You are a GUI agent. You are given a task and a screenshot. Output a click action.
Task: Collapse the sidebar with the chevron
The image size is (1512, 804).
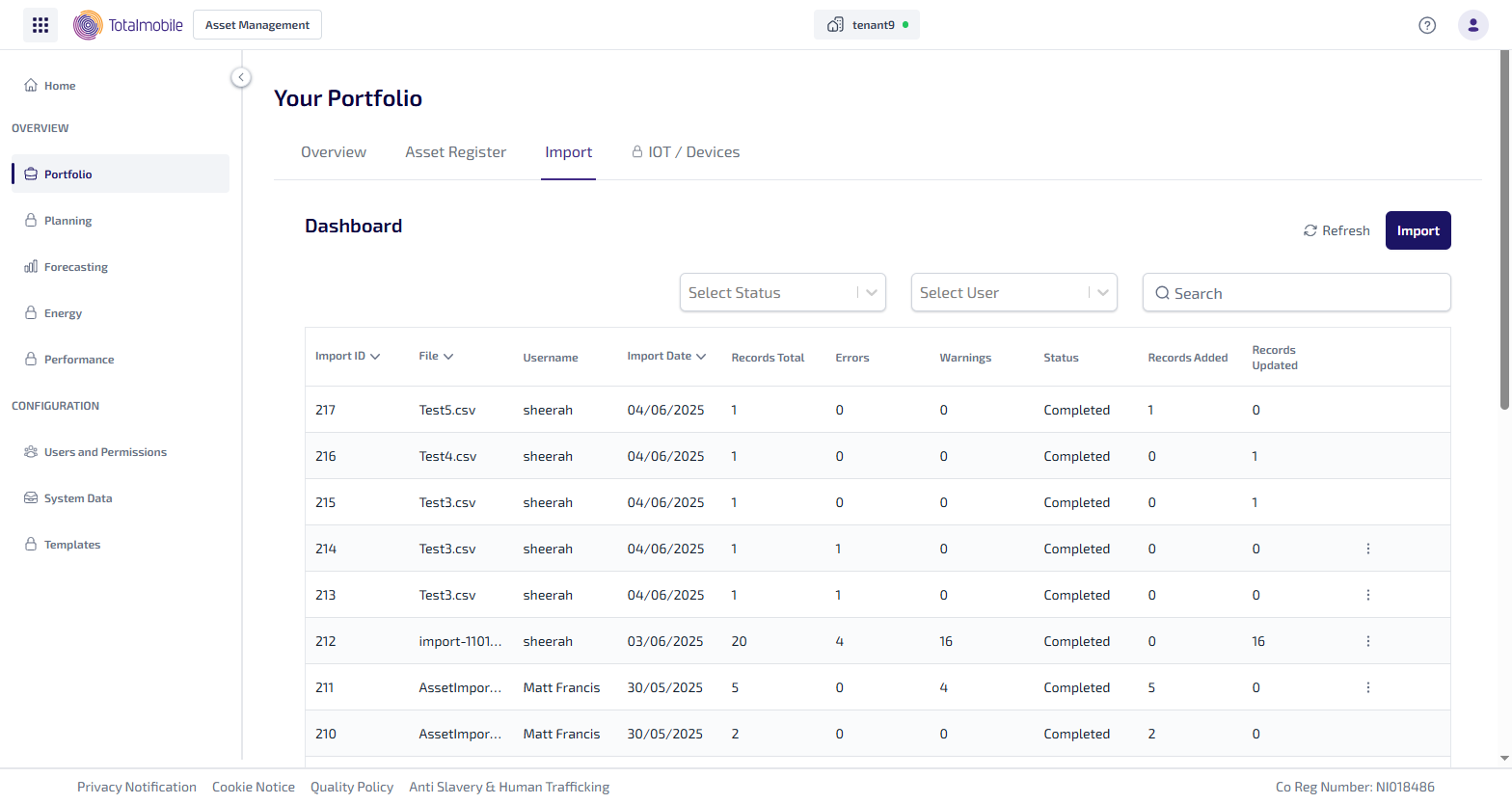coord(241,77)
